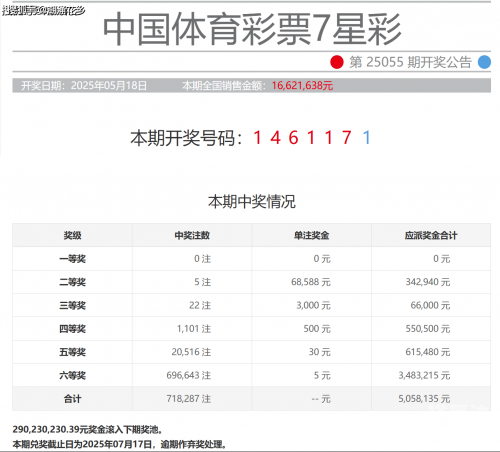
Task: Click the title 中国体育彩票7星彩
Action: tap(252, 29)
